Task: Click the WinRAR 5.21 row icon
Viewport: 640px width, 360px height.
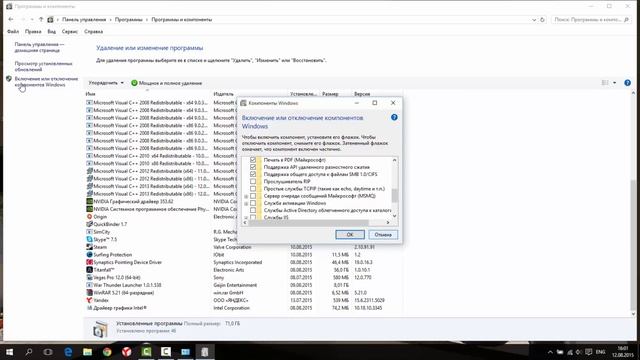Action: [x=89, y=293]
